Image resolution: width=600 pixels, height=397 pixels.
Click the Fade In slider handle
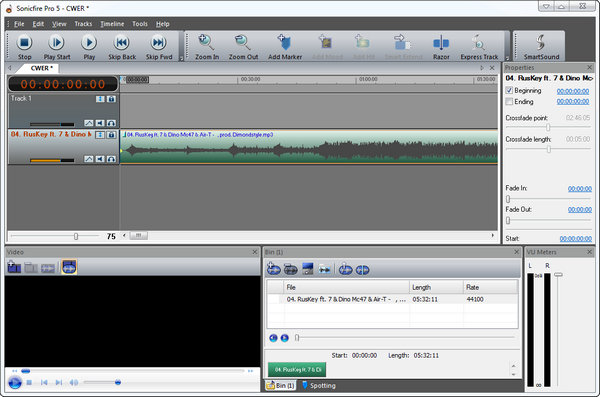pyautogui.click(x=508, y=199)
